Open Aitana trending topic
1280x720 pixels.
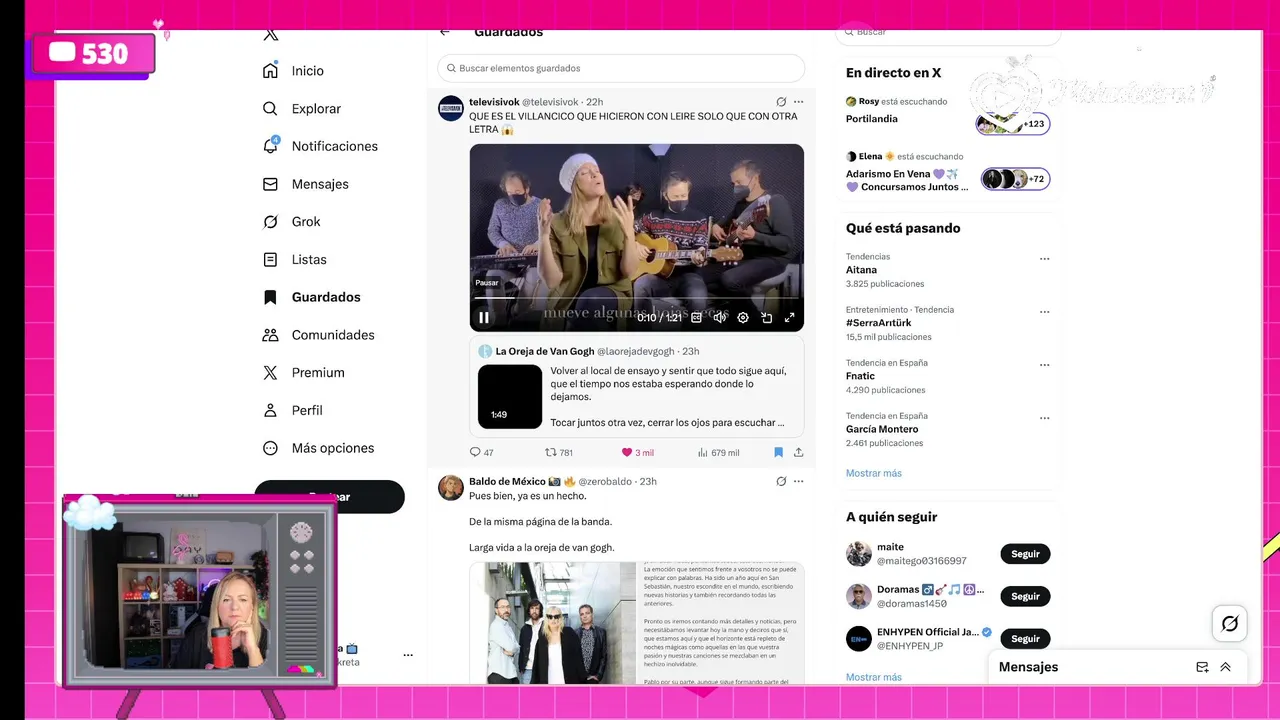(861, 270)
